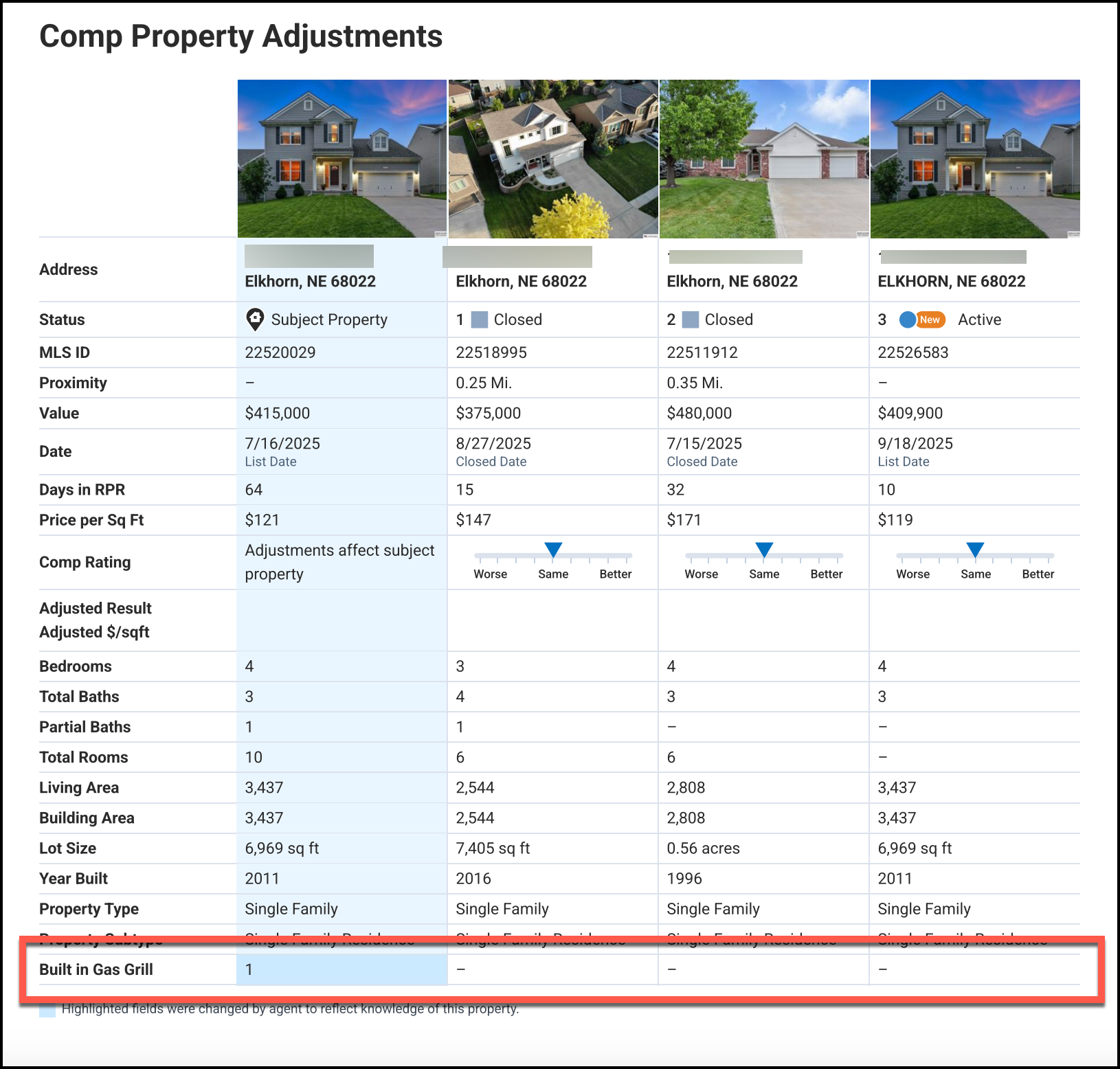1120x1069 pixels.
Task: Click the Closed status square for comp 1
Action: [480, 319]
